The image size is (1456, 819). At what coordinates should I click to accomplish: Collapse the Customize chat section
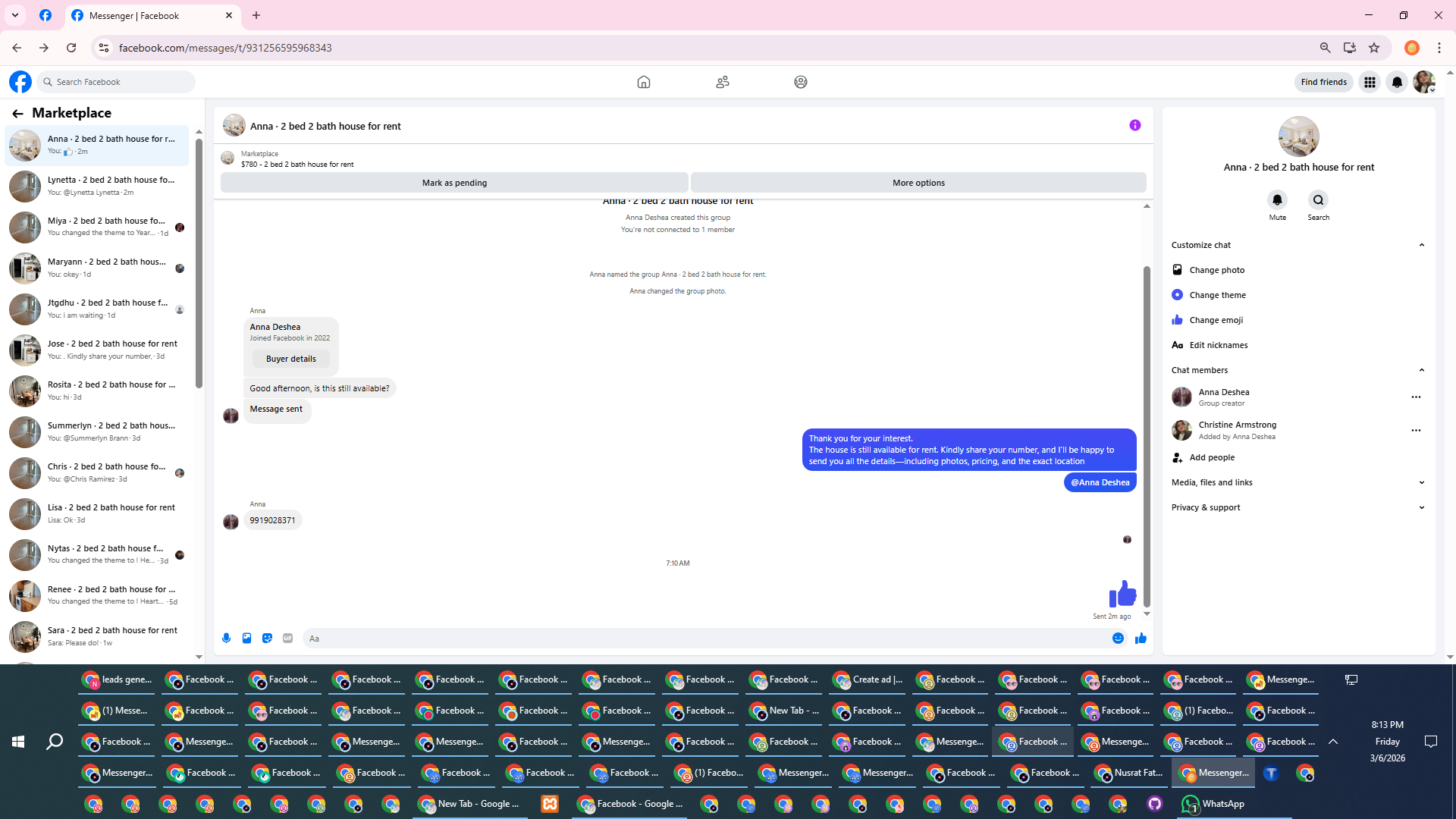[x=1421, y=245]
